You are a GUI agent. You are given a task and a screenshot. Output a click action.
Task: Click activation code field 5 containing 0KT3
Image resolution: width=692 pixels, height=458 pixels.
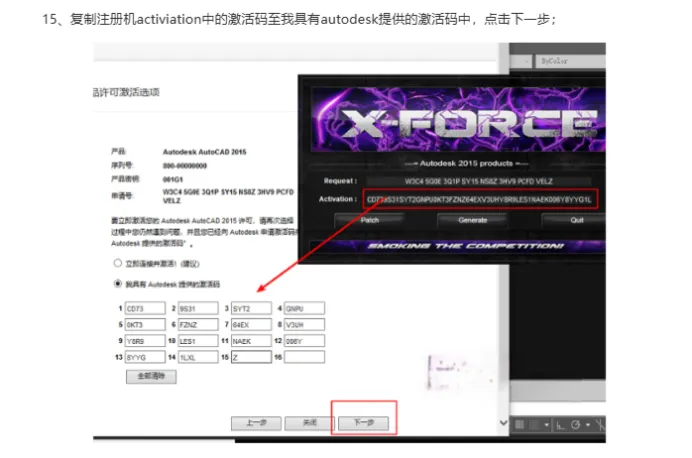(145, 324)
